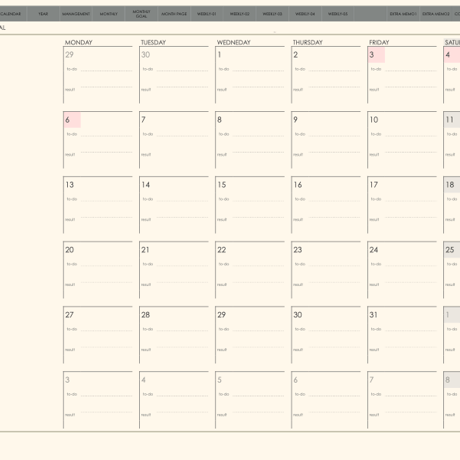Open the CALENDAR tab

click(12, 14)
